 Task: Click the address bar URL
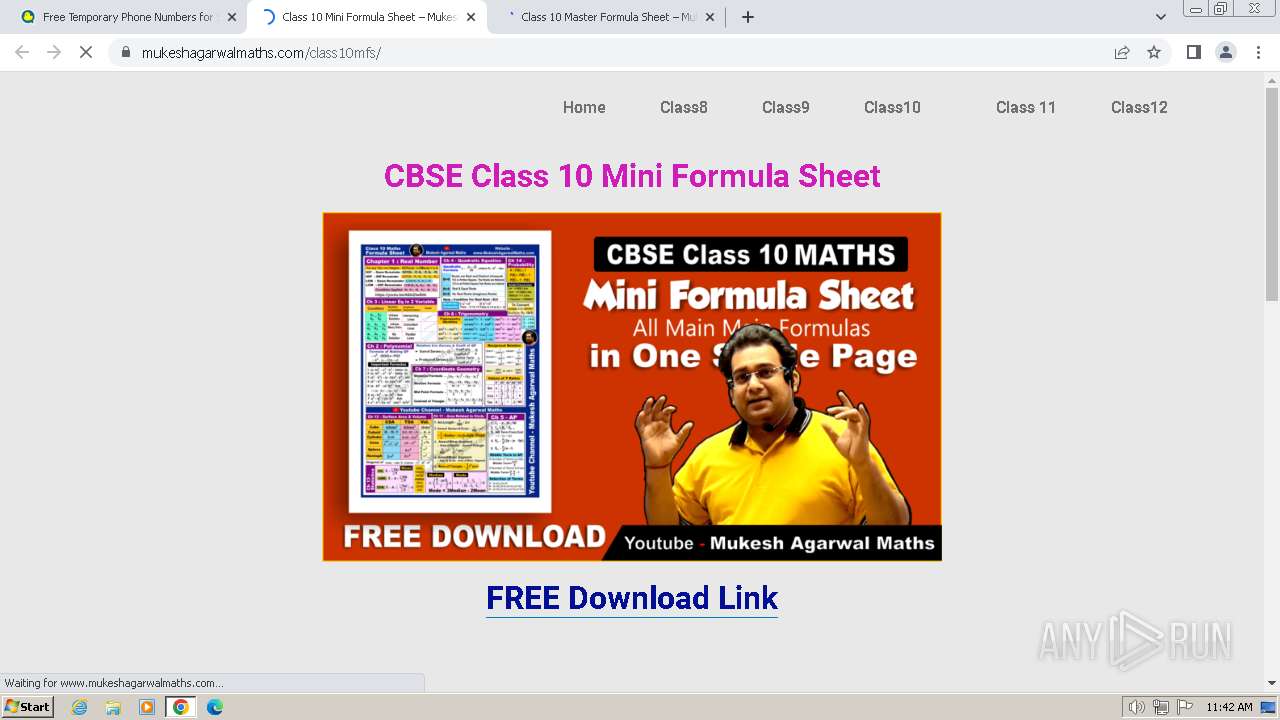point(261,53)
